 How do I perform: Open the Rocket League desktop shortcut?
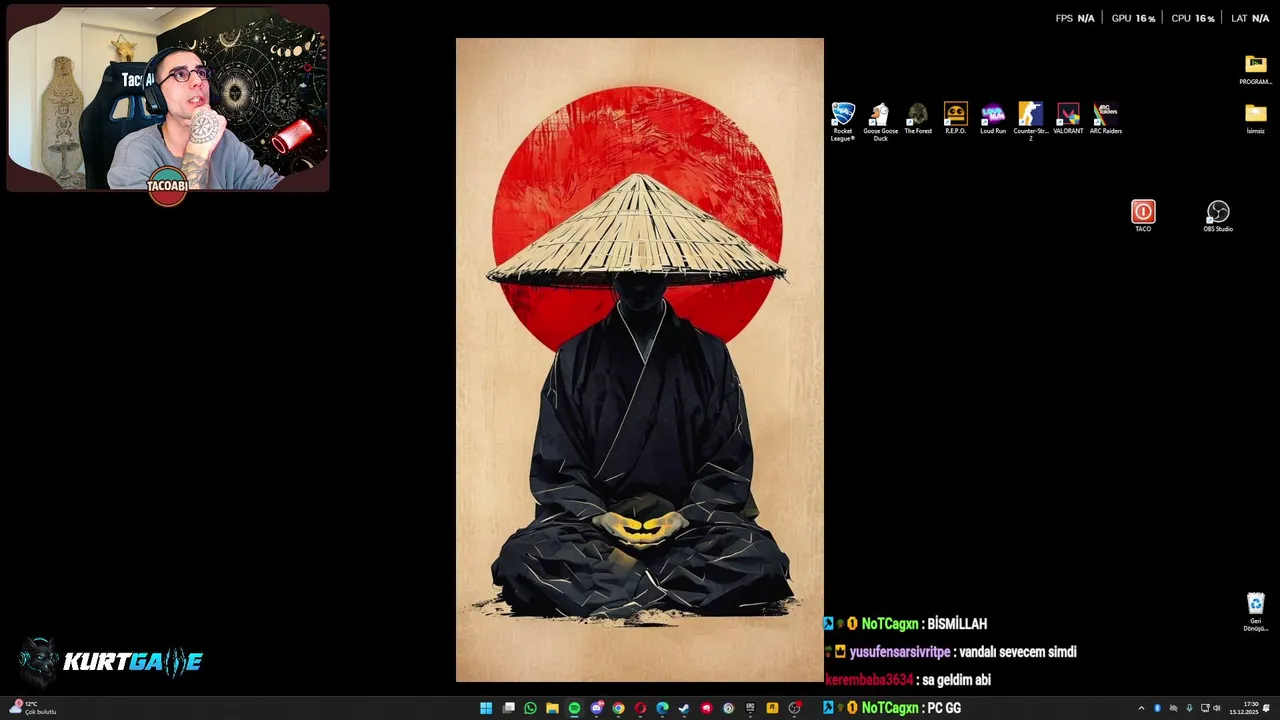[843, 121]
